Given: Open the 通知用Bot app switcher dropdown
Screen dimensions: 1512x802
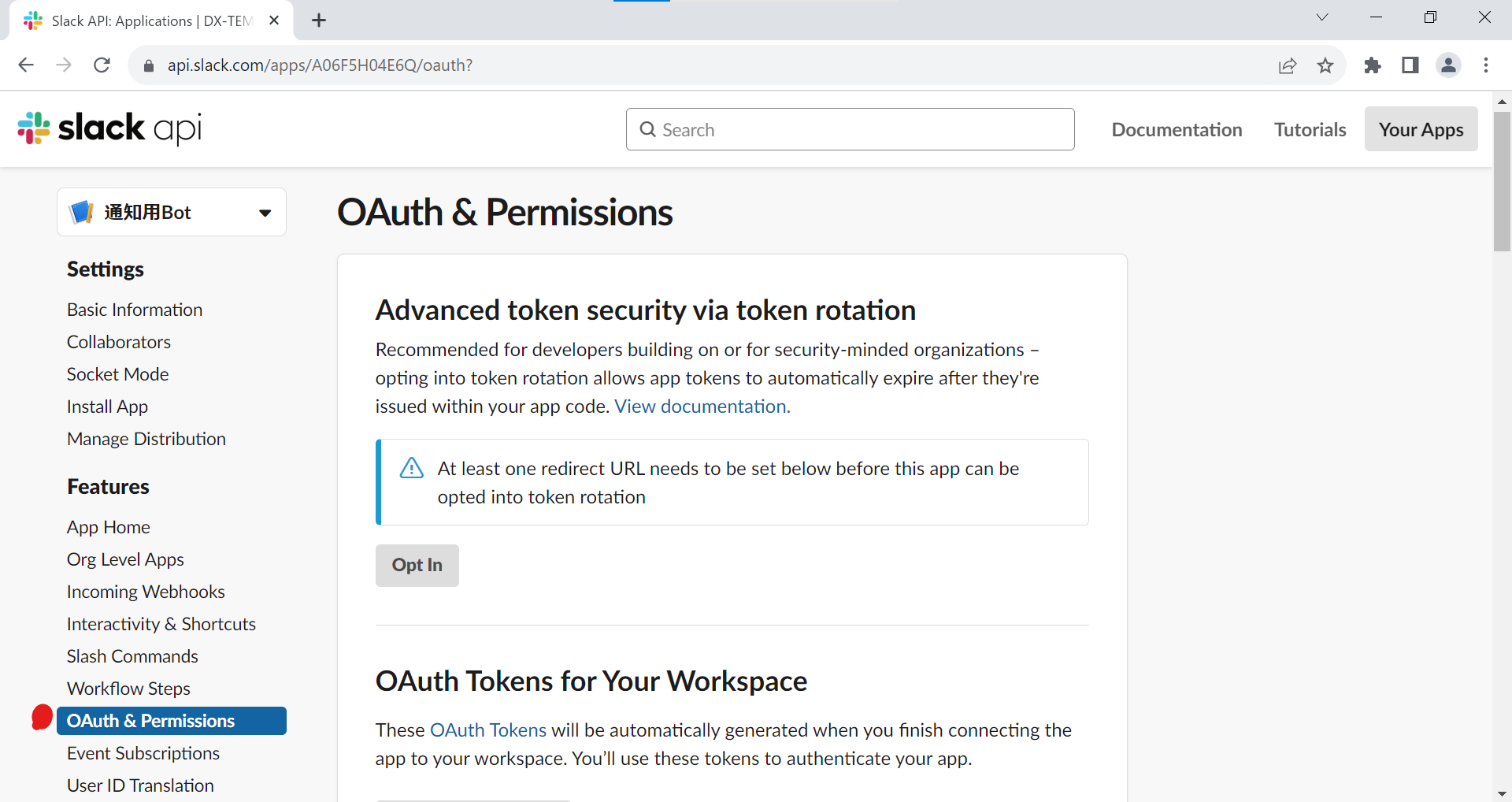Looking at the screenshot, I should coord(264,211).
